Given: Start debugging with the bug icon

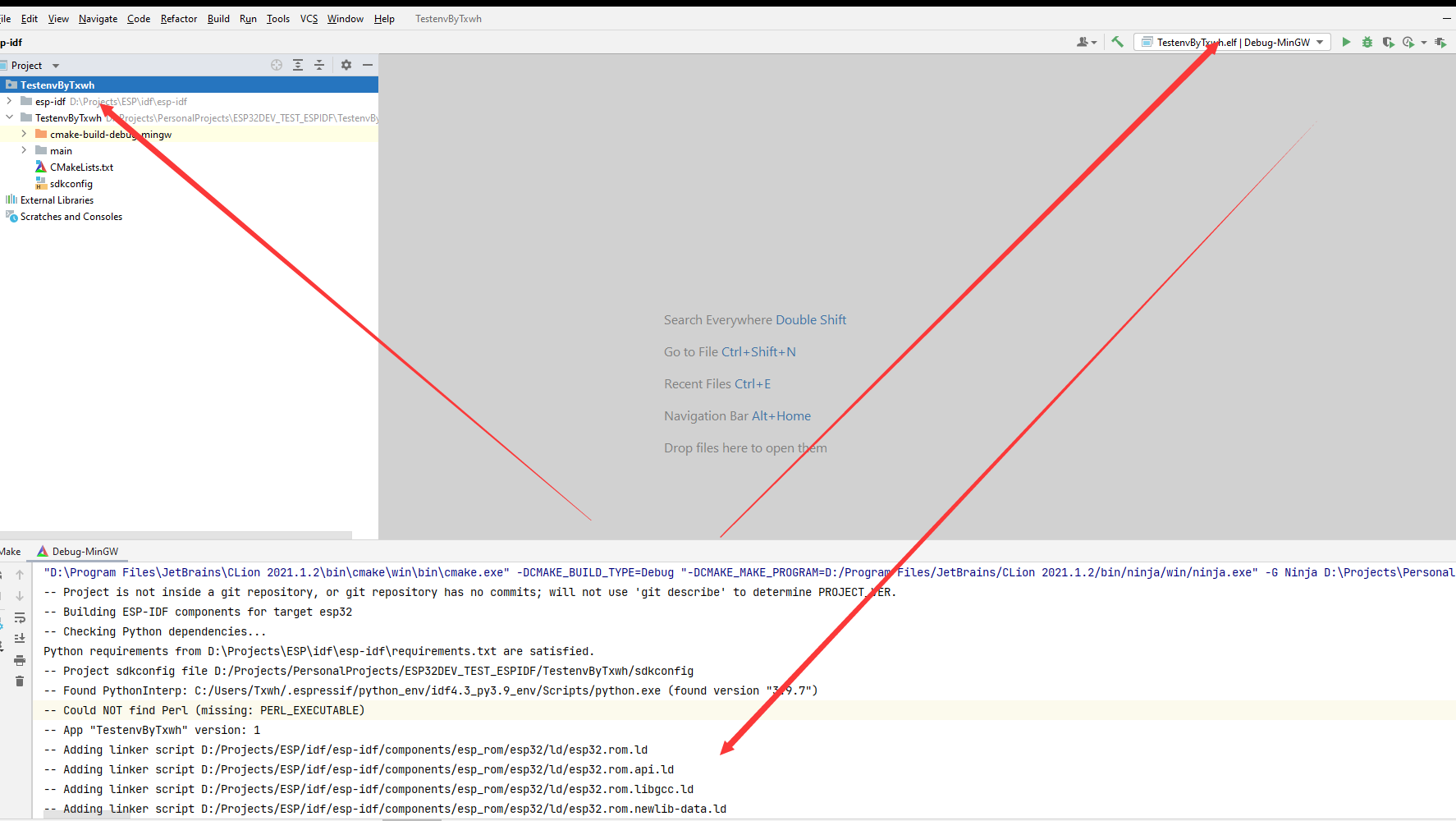Looking at the screenshot, I should click(1367, 42).
